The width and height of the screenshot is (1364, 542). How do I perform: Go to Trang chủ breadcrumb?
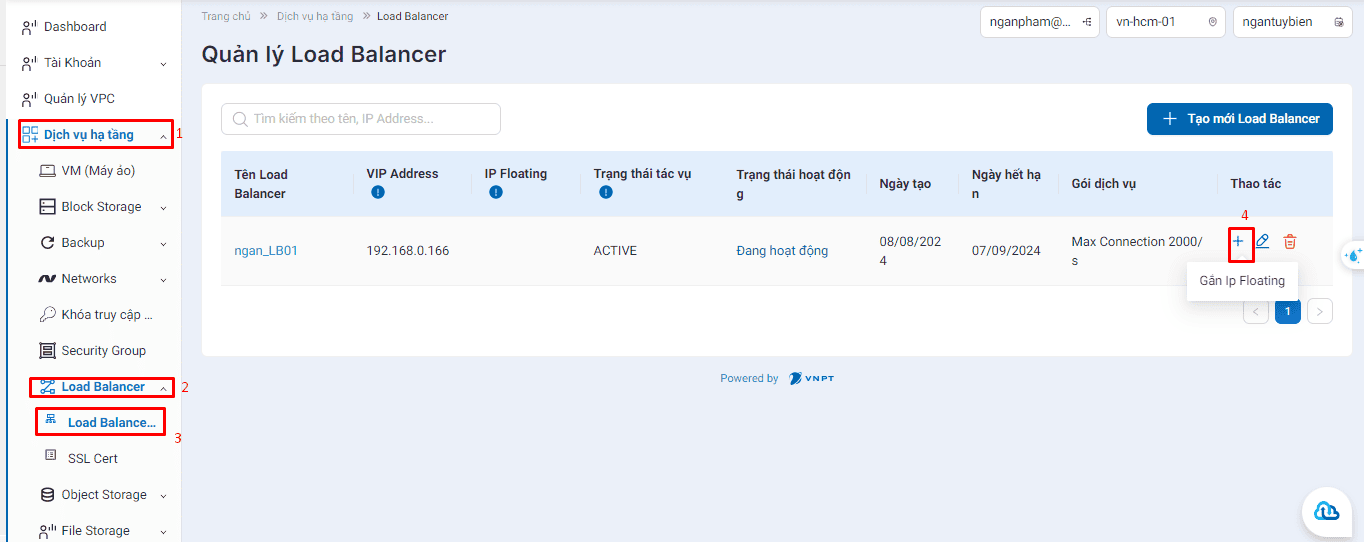tap(226, 16)
